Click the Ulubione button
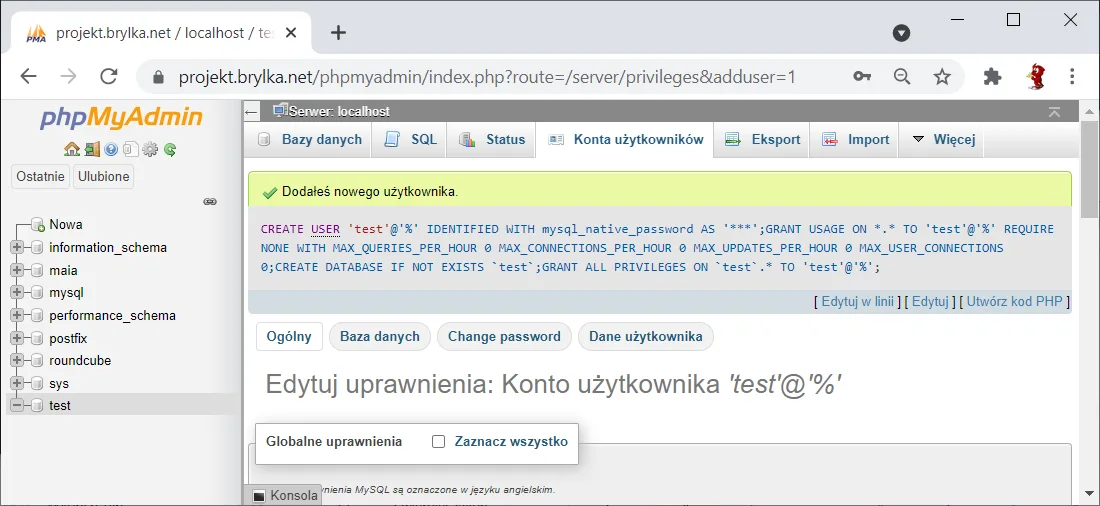The width and height of the screenshot is (1100, 506). (104, 176)
